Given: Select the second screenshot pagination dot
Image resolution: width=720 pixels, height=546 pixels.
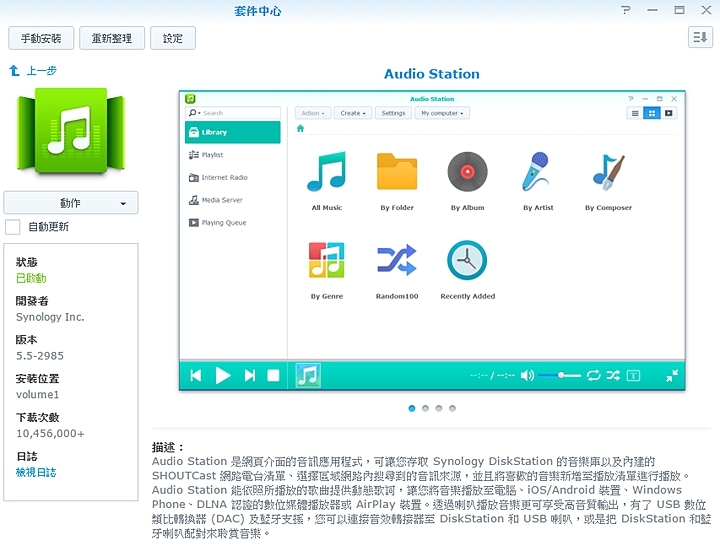Looking at the screenshot, I should coord(425,408).
